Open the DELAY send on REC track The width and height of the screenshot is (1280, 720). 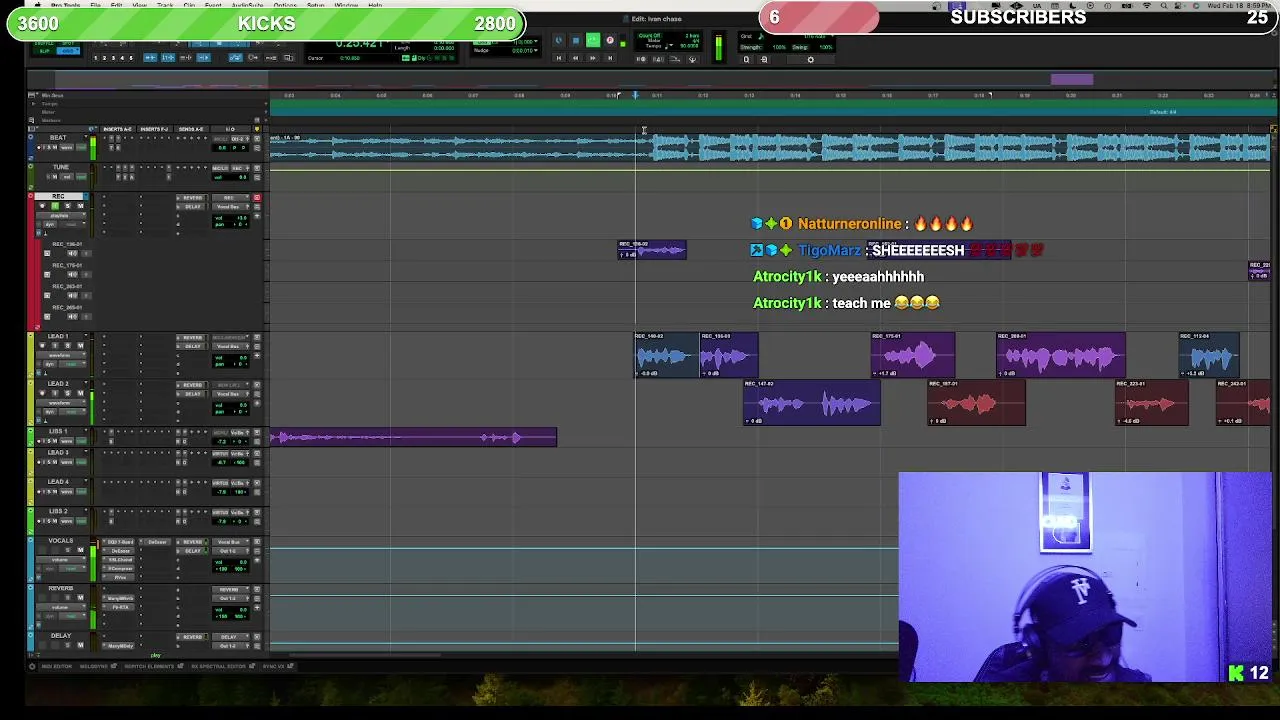192,207
